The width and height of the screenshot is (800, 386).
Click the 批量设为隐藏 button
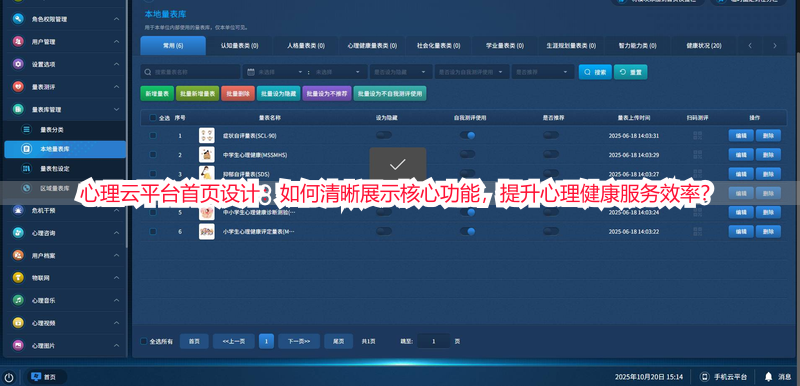279,94
